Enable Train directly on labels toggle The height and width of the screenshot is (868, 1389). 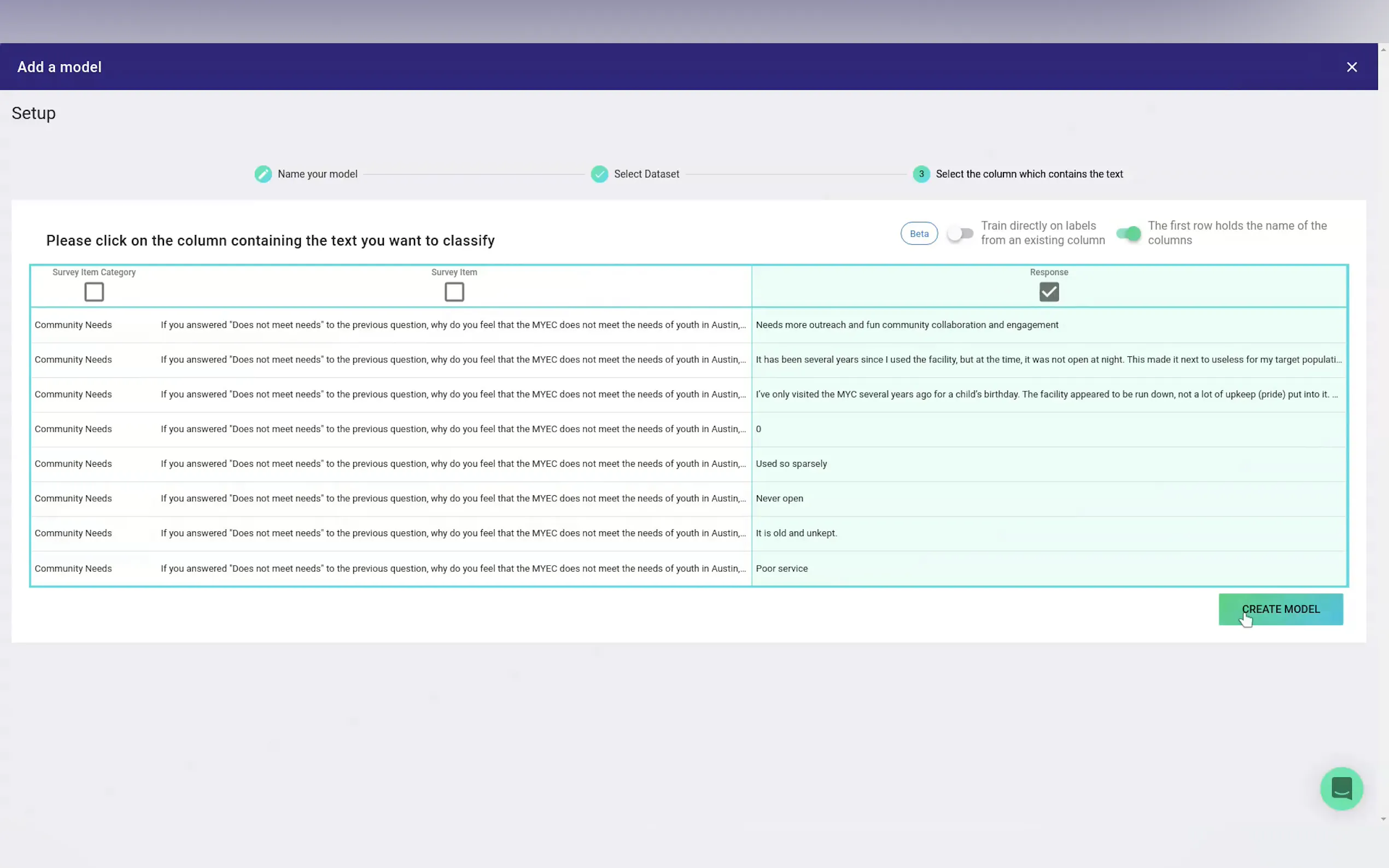[960, 233]
